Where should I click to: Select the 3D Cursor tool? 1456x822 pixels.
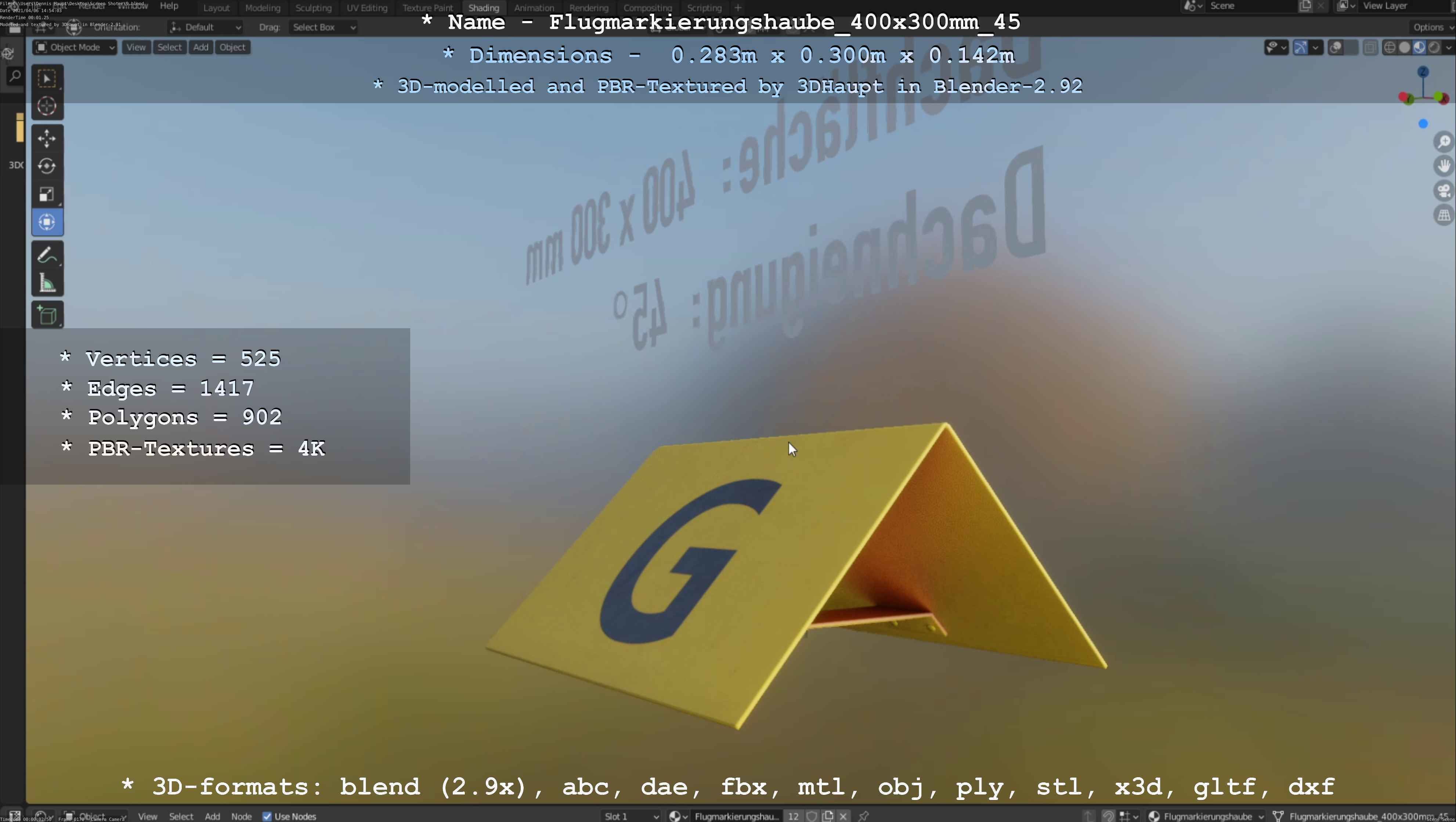(x=47, y=106)
